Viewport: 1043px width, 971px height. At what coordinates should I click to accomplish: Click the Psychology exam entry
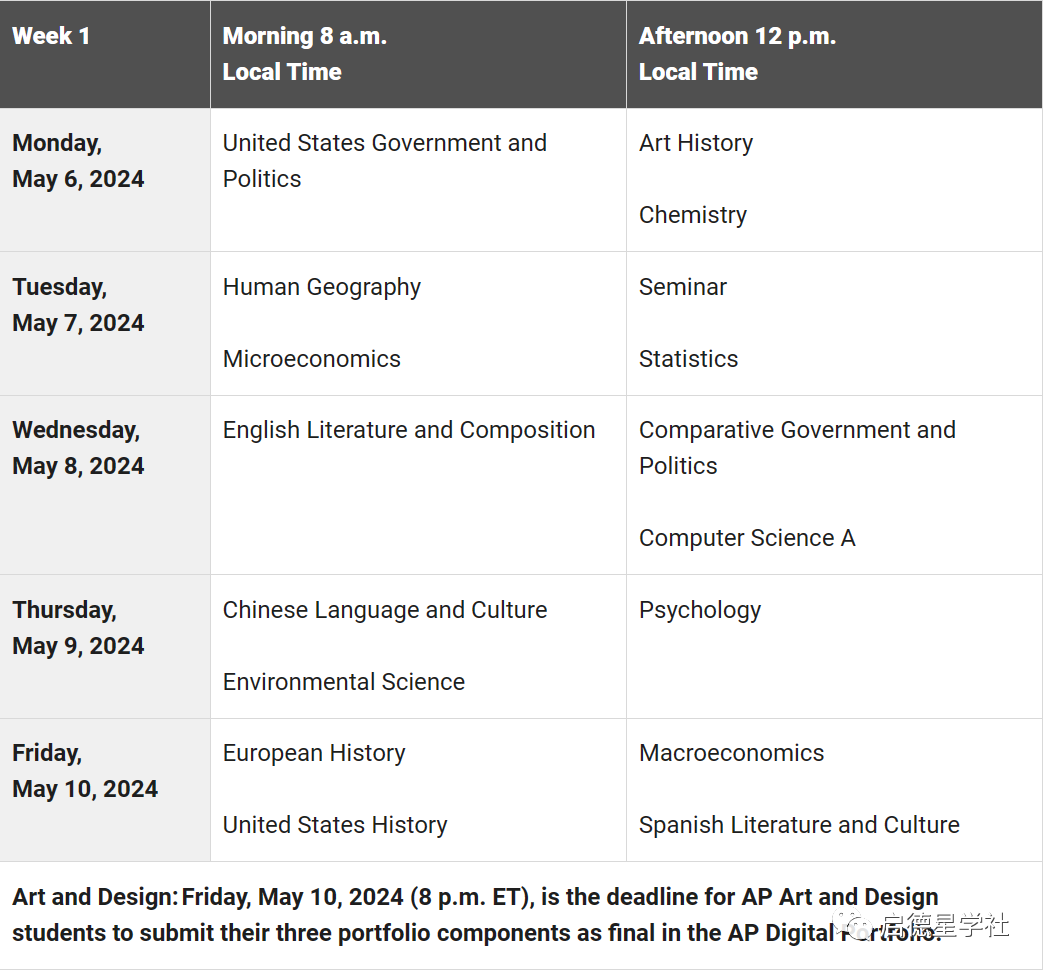pyautogui.click(x=700, y=610)
